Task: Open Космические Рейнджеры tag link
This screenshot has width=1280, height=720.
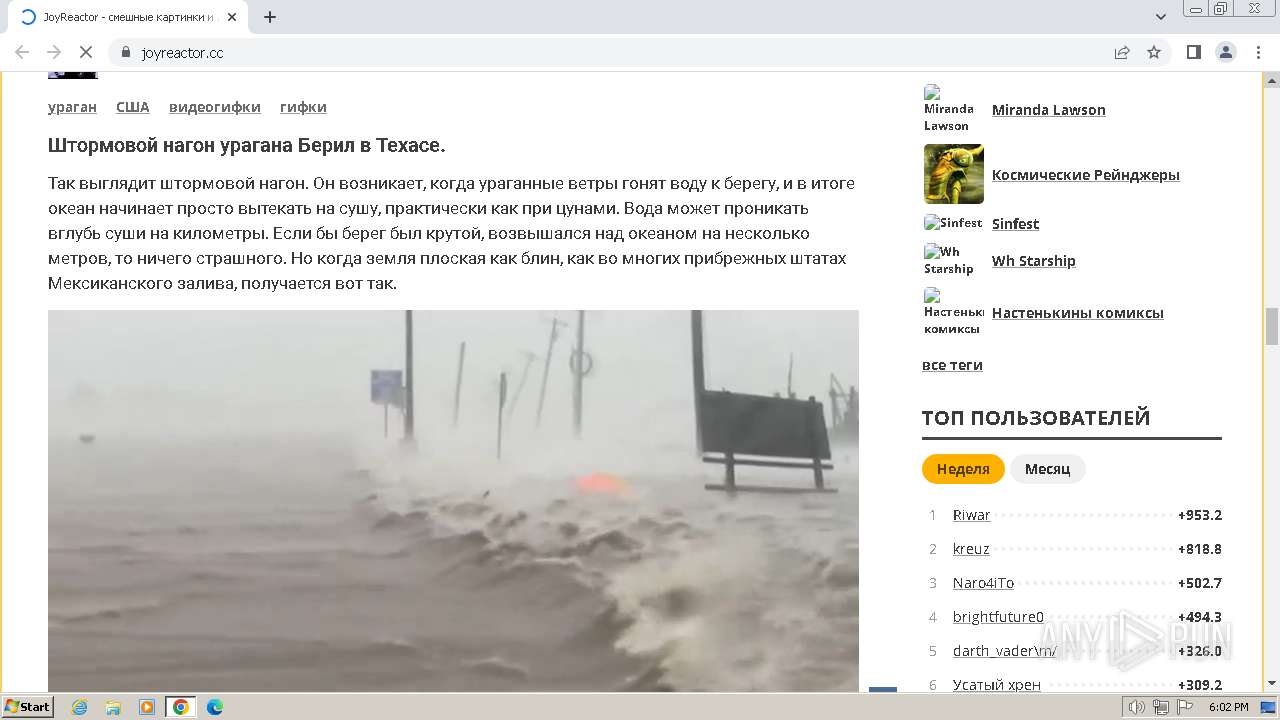Action: click(1085, 175)
